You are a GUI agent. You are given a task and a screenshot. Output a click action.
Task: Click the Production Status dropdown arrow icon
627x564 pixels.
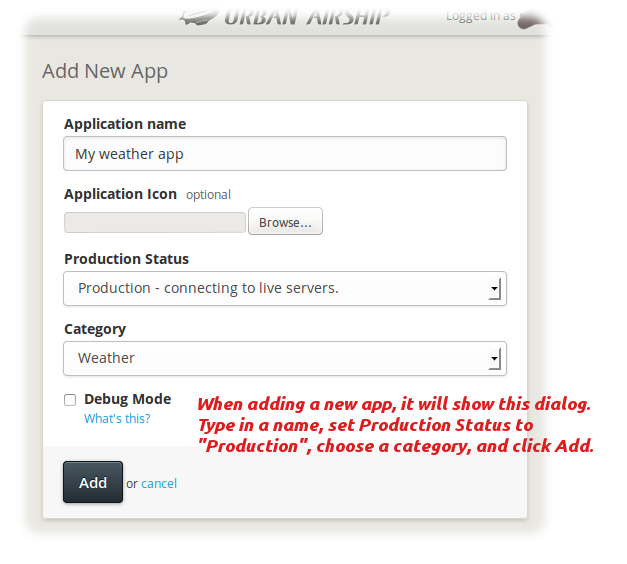pyautogui.click(x=495, y=289)
